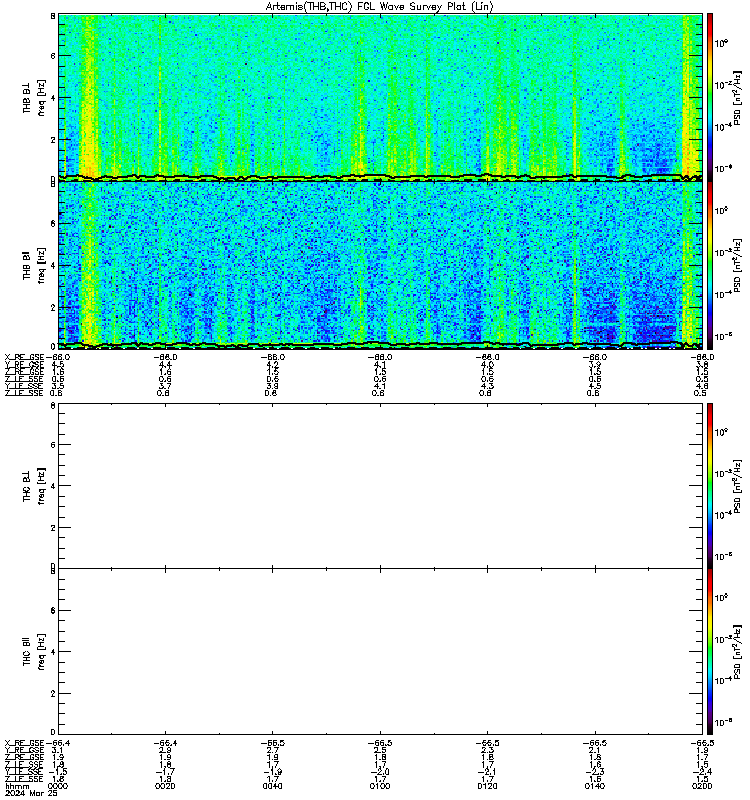Click the color bar beside the THB B⊥ panel

click(710, 97)
